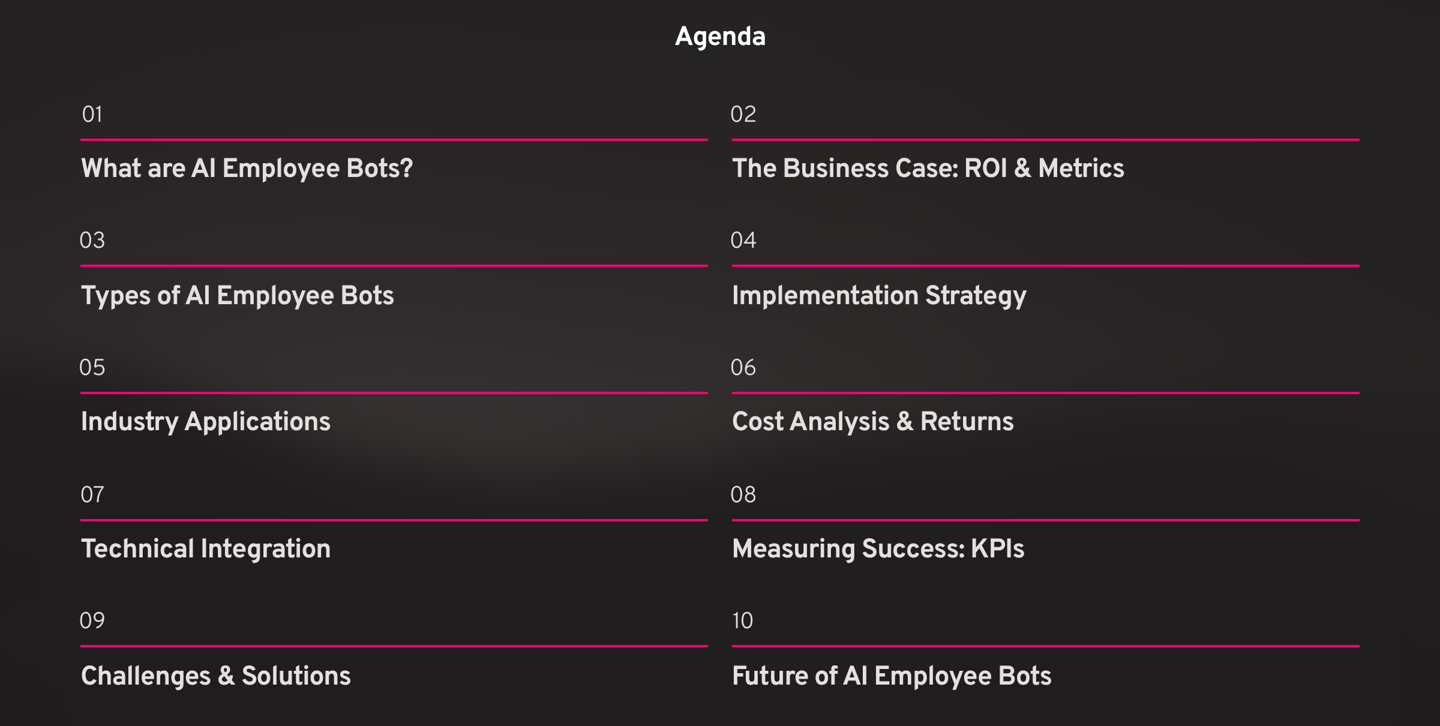Select the number 02 label

point(743,115)
